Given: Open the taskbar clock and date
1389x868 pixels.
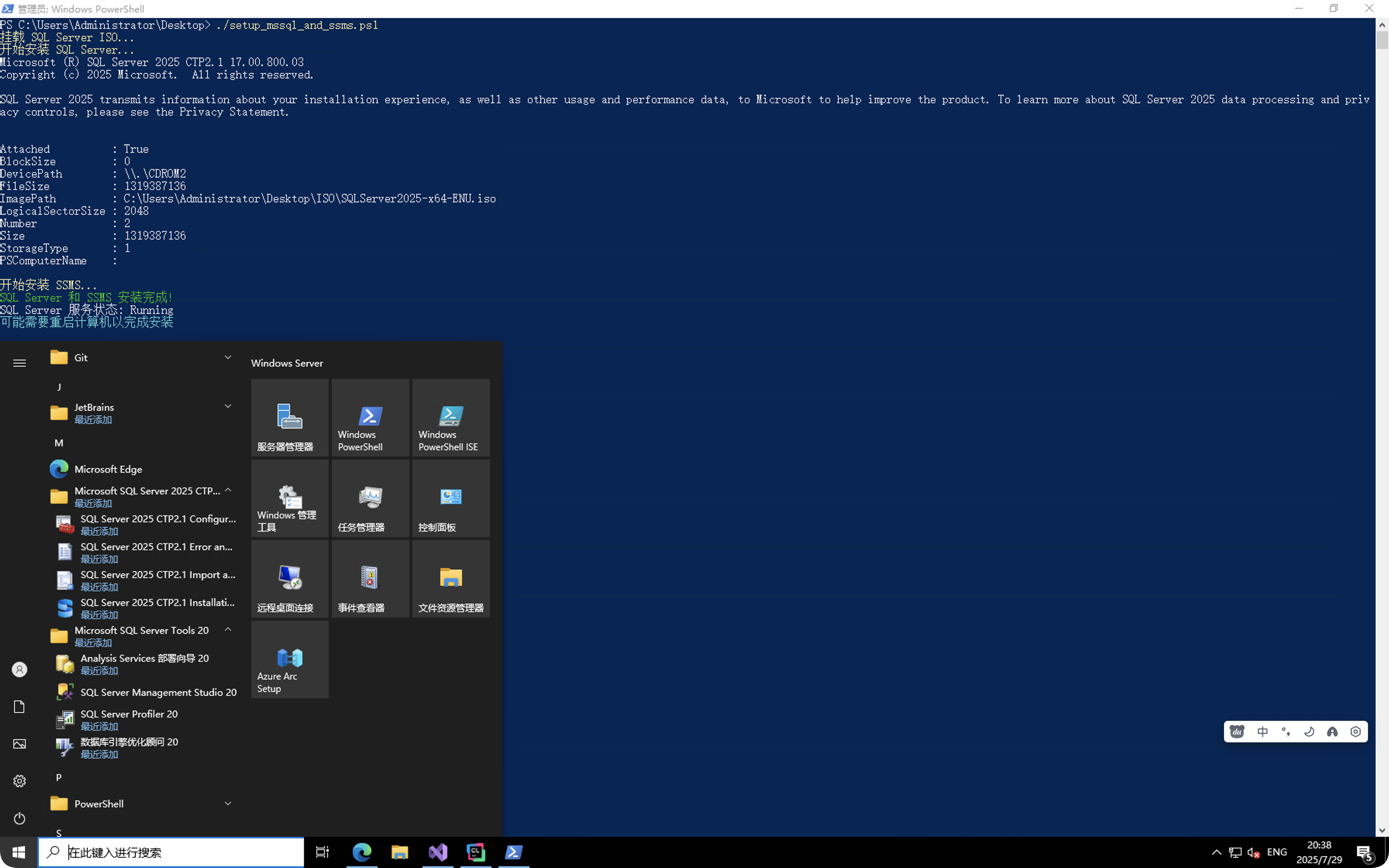Looking at the screenshot, I should 1319,852.
